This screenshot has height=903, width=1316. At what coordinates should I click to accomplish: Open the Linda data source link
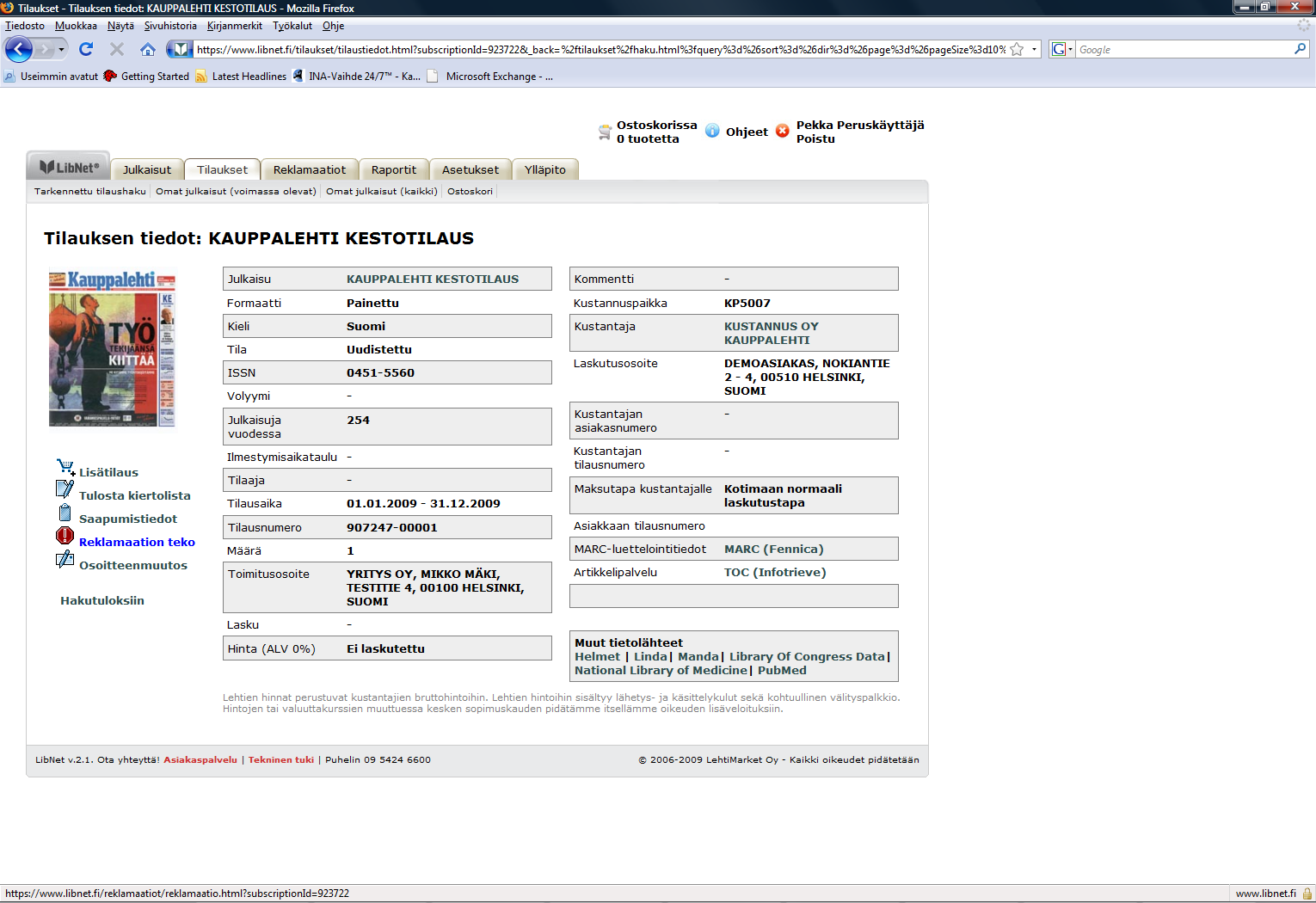coord(650,656)
